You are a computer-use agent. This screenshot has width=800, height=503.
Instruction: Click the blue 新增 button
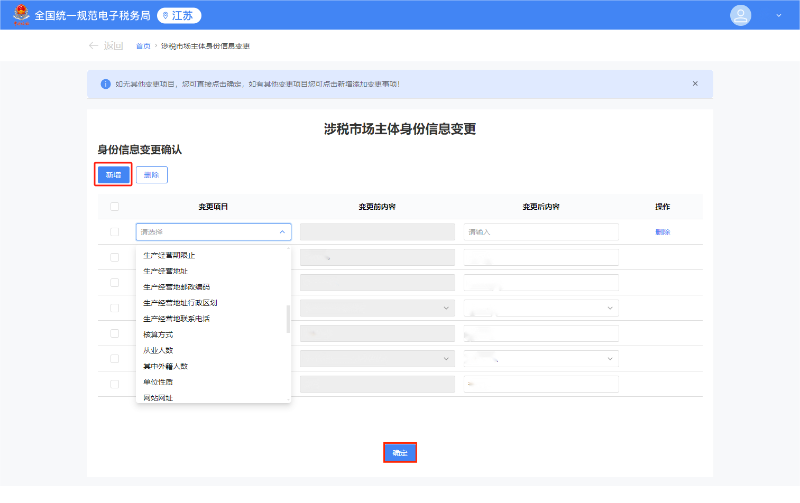tap(113, 174)
